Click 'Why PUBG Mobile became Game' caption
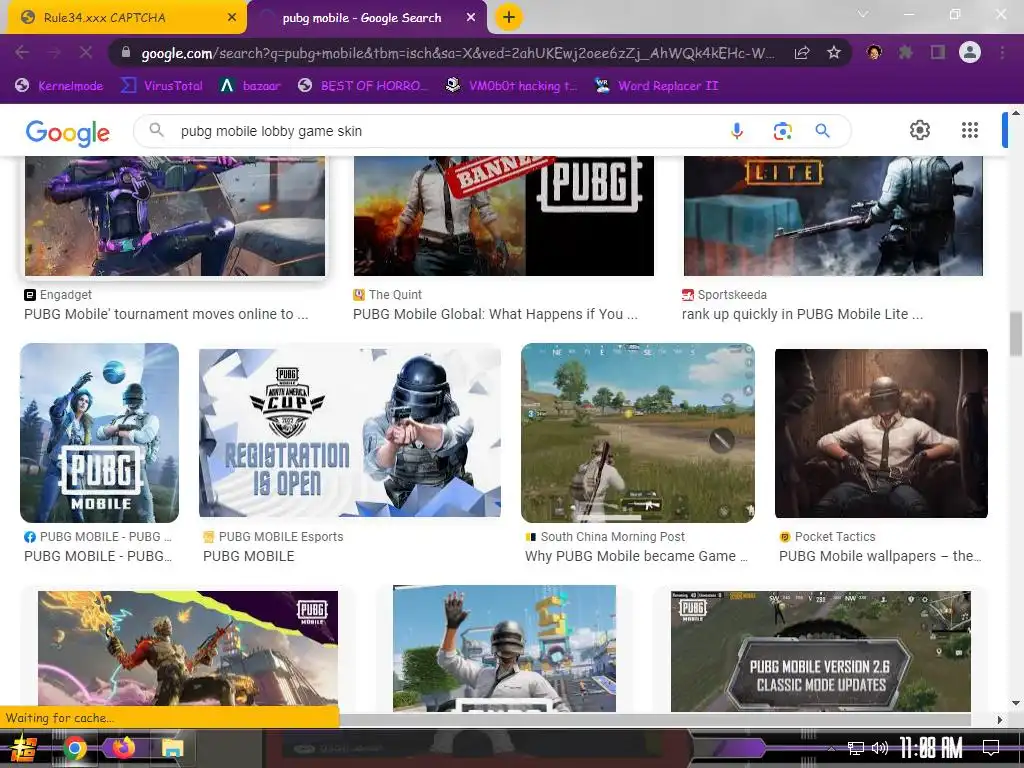Image resolution: width=1024 pixels, height=768 pixels. [x=636, y=556]
